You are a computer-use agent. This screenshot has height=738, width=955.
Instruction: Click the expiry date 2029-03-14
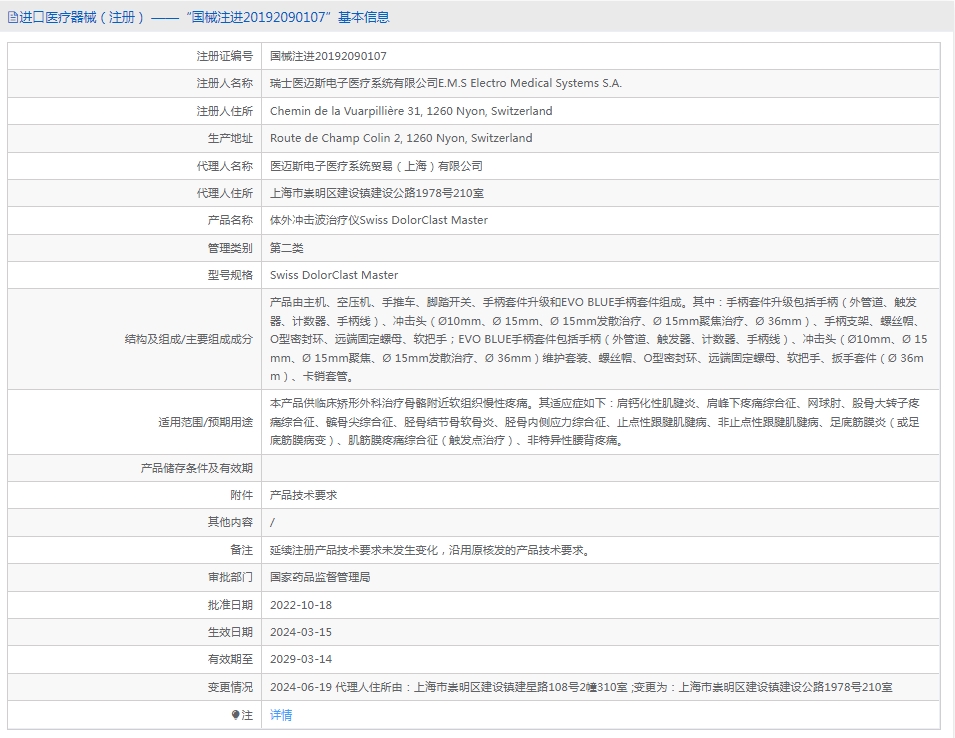(x=300, y=660)
